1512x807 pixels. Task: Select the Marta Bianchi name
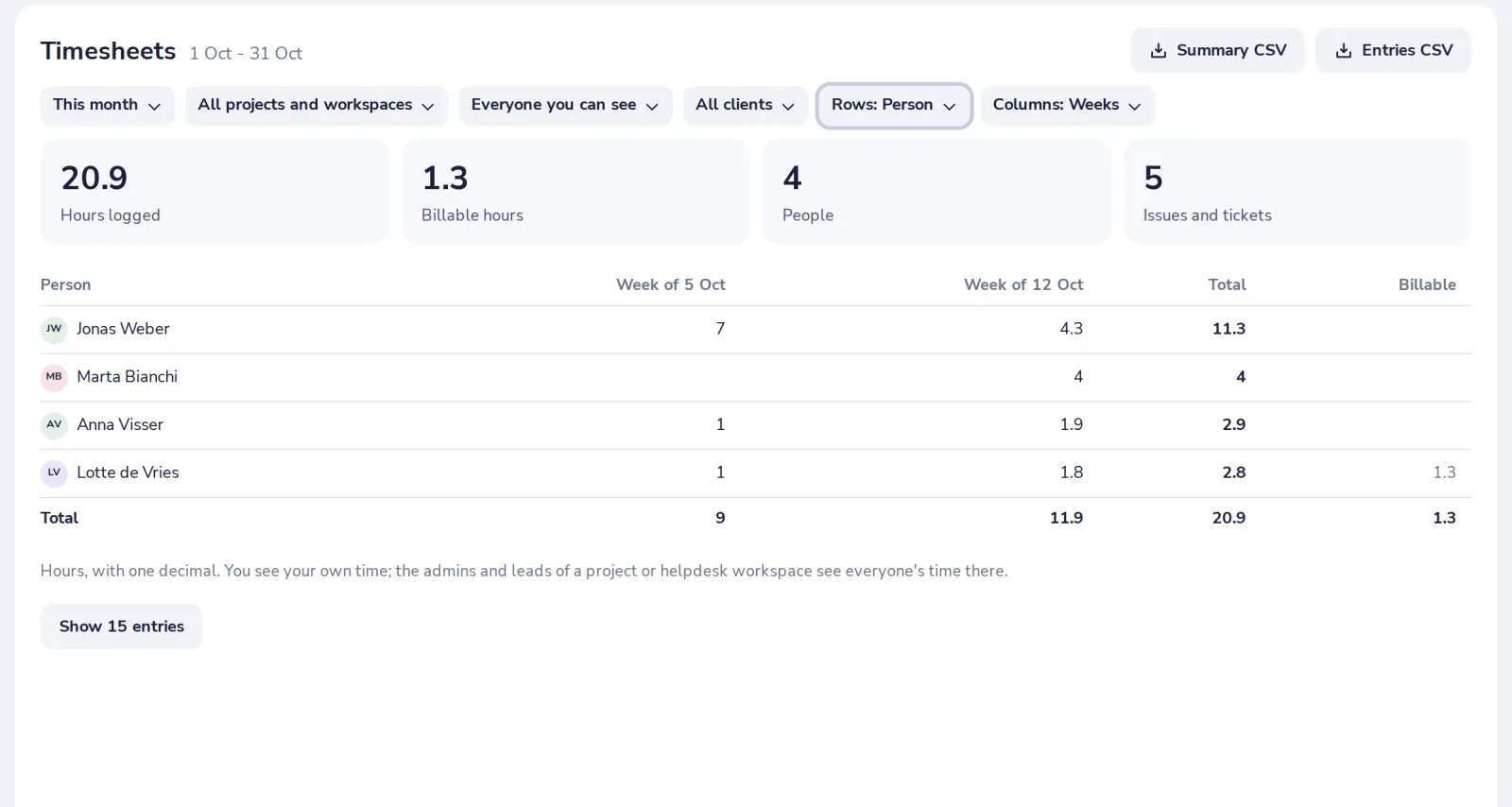[x=127, y=377]
